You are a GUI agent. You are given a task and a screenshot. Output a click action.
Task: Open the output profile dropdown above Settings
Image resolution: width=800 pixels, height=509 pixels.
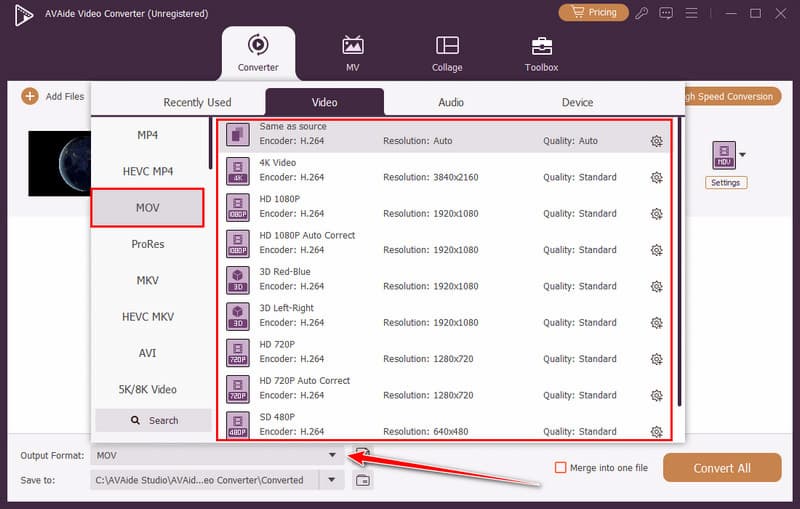(741, 155)
